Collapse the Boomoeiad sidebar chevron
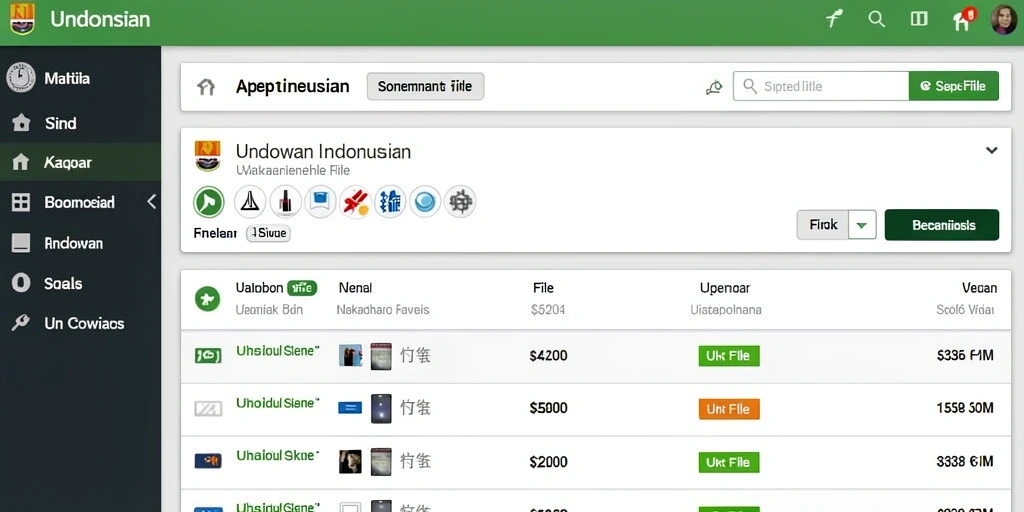 [x=152, y=202]
